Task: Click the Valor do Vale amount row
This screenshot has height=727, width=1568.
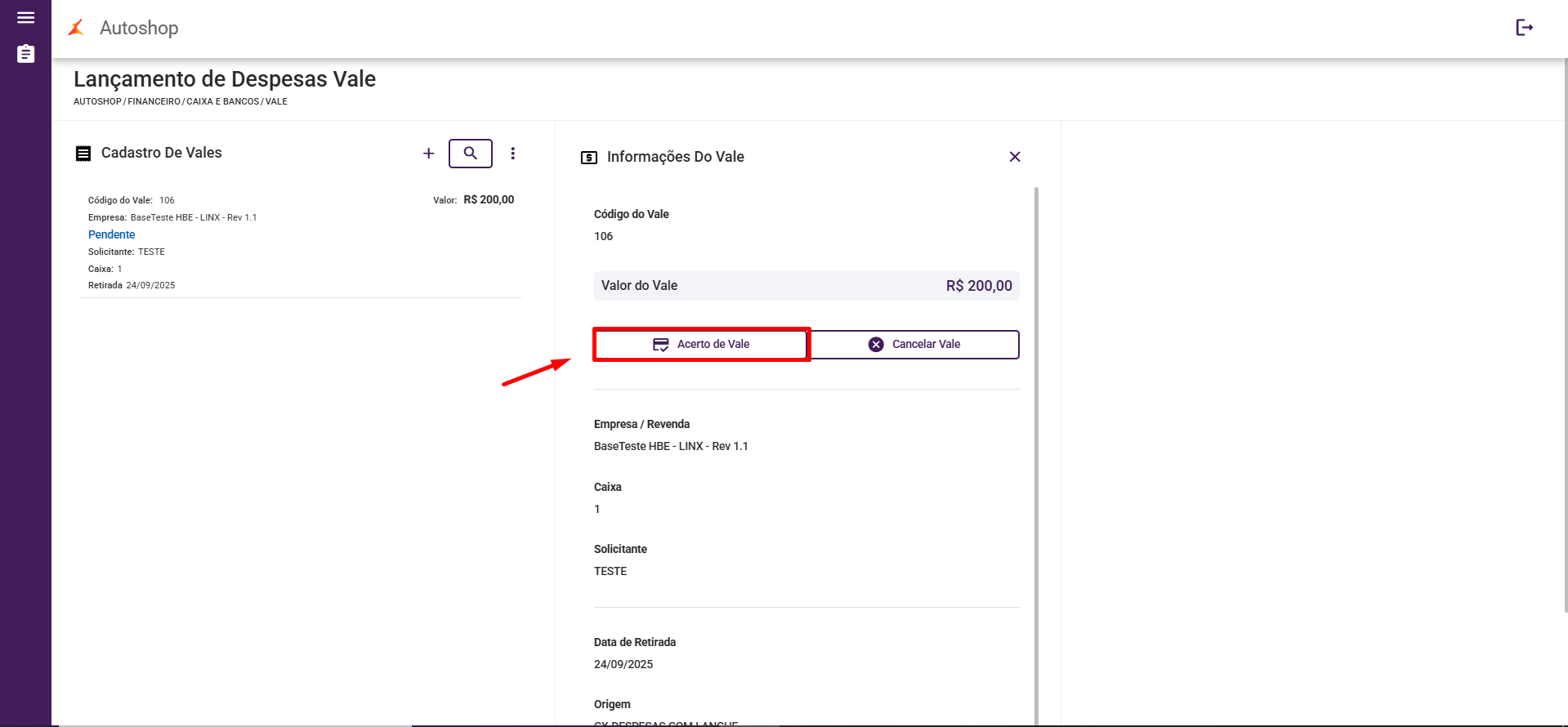Action: point(806,286)
